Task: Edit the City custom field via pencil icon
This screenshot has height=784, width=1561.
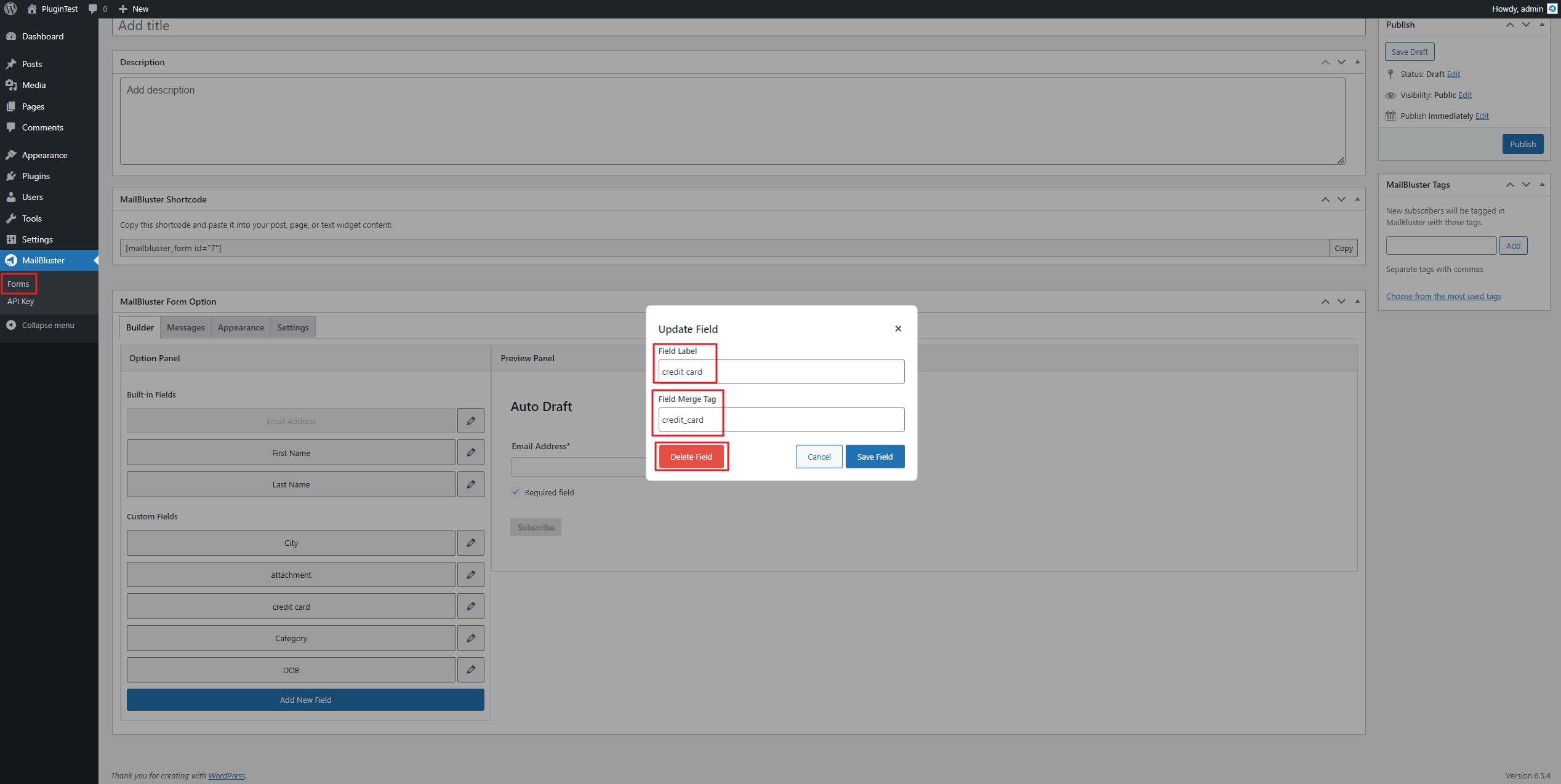Action: [x=470, y=542]
